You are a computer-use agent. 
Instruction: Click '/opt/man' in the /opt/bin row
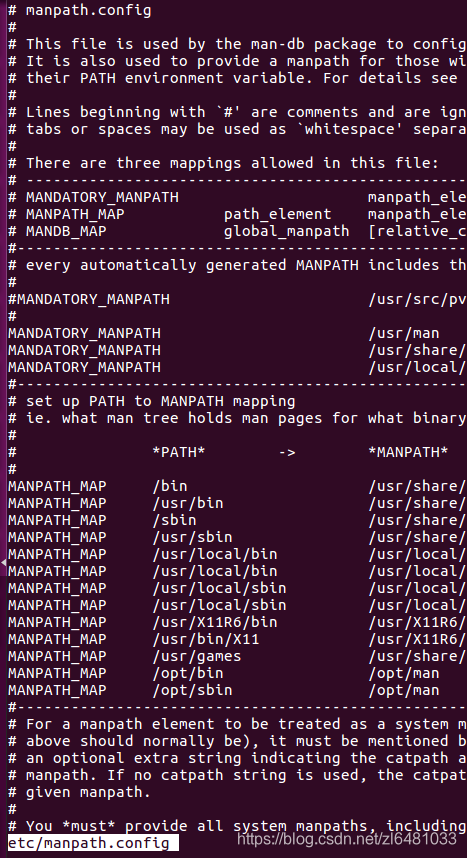(404, 673)
